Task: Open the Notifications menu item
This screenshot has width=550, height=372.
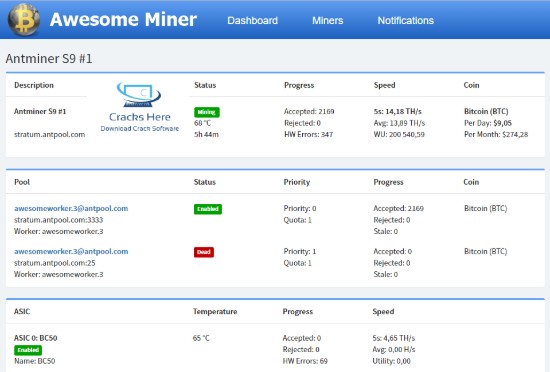Action: tap(406, 21)
